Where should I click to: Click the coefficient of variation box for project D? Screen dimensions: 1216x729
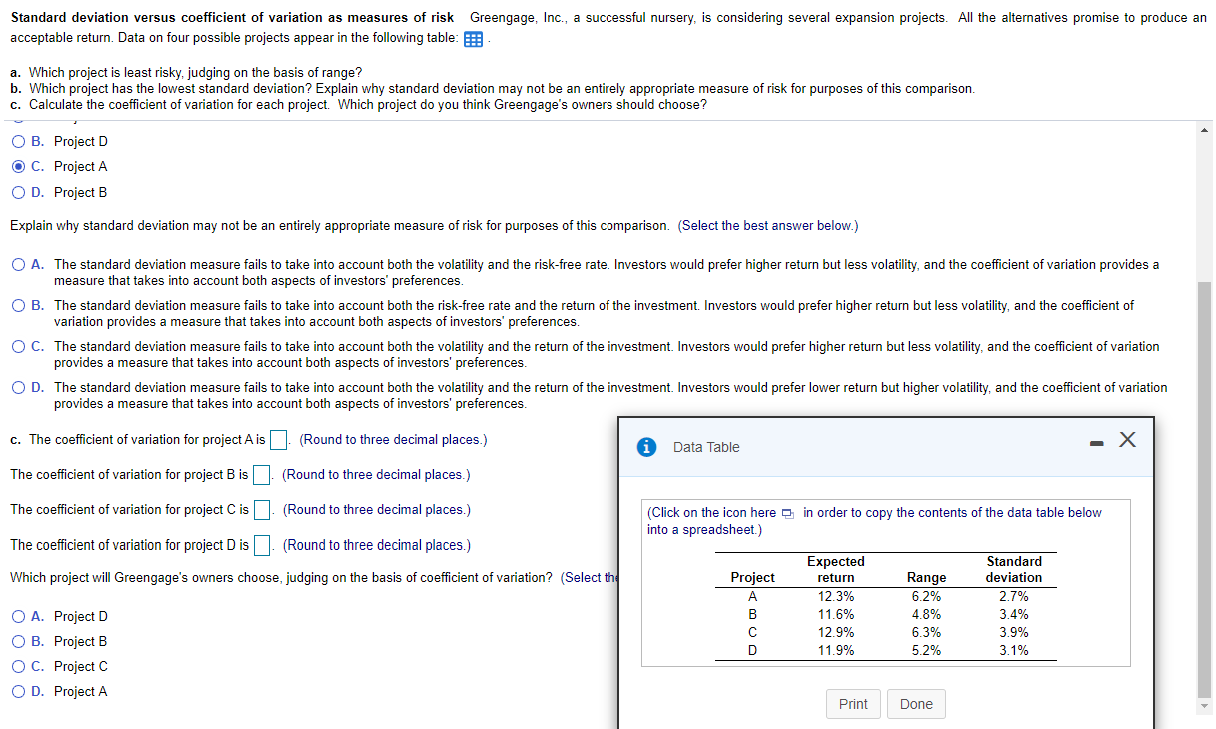coord(262,544)
